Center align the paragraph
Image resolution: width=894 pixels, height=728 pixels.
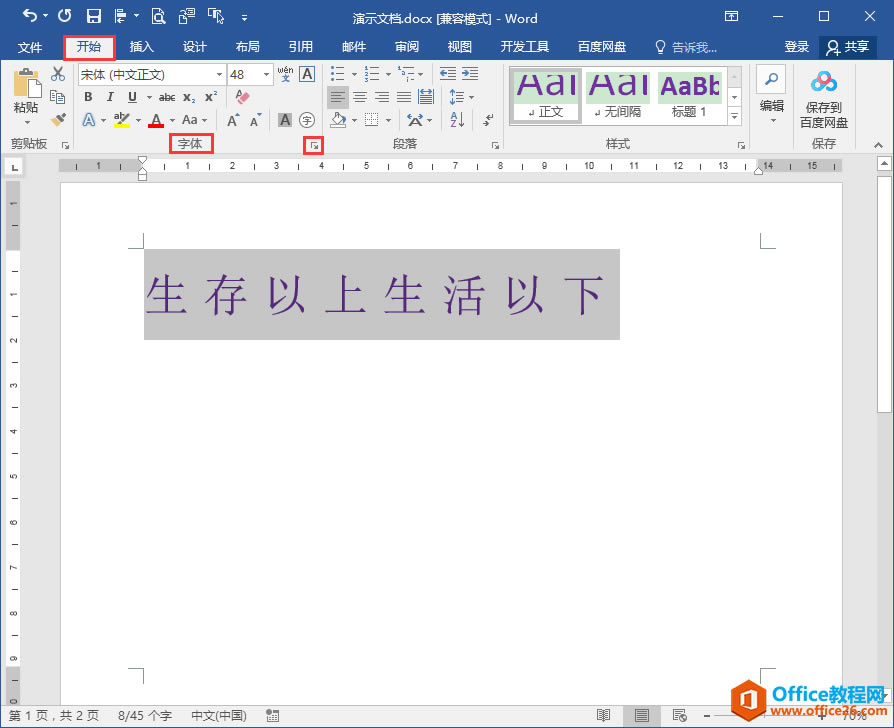tap(360, 97)
